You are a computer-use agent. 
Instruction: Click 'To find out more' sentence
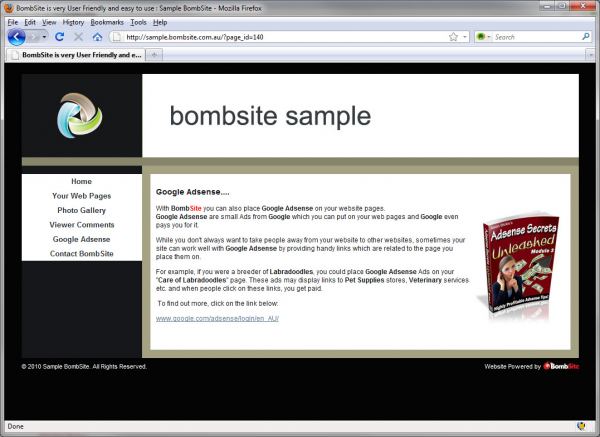218,303
